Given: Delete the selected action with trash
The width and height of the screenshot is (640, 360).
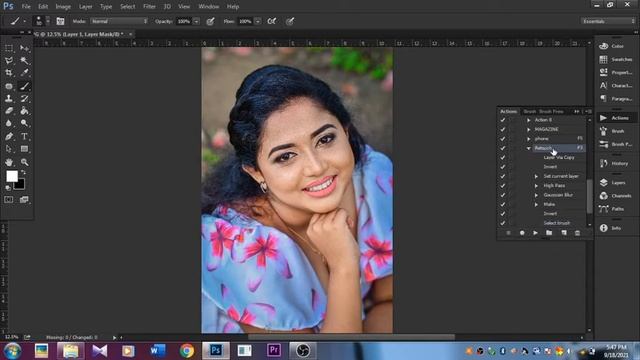Looking at the screenshot, I should click(x=577, y=233).
